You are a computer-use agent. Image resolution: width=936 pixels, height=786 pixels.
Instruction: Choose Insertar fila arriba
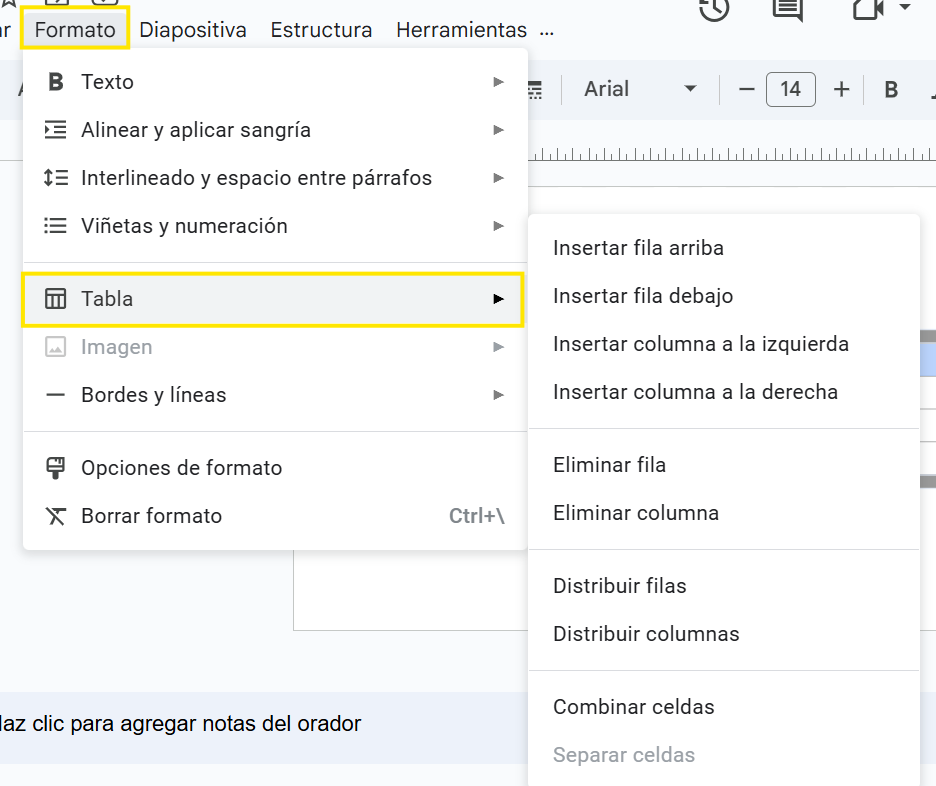pyautogui.click(x=638, y=248)
